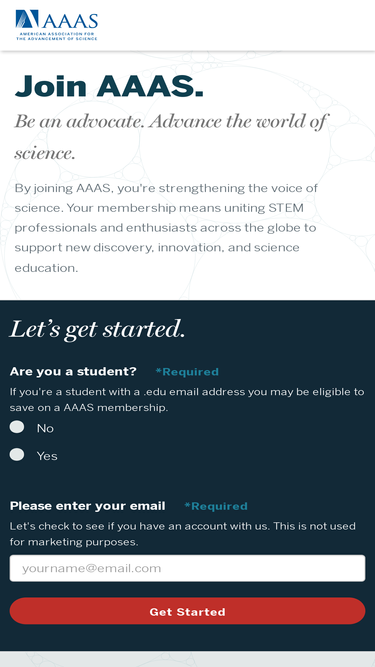375x667 pixels.
Task: Click the red Get Started button
Action: click(x=188, y=611)
